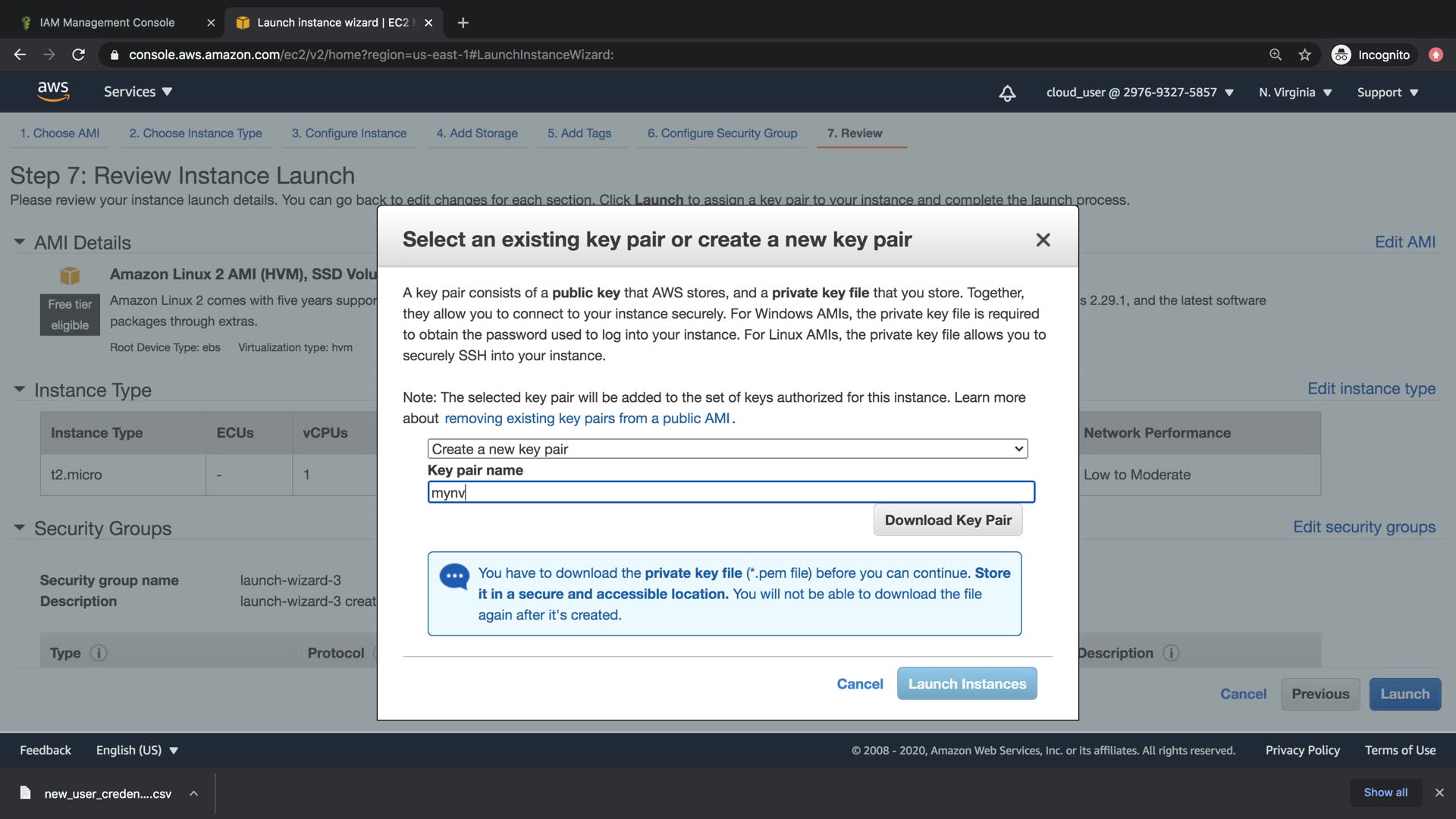Image resolution: width=1456 pixels, height=819 pixels.
Task: Click the Download Key Pair button
Action: [947, 520]
